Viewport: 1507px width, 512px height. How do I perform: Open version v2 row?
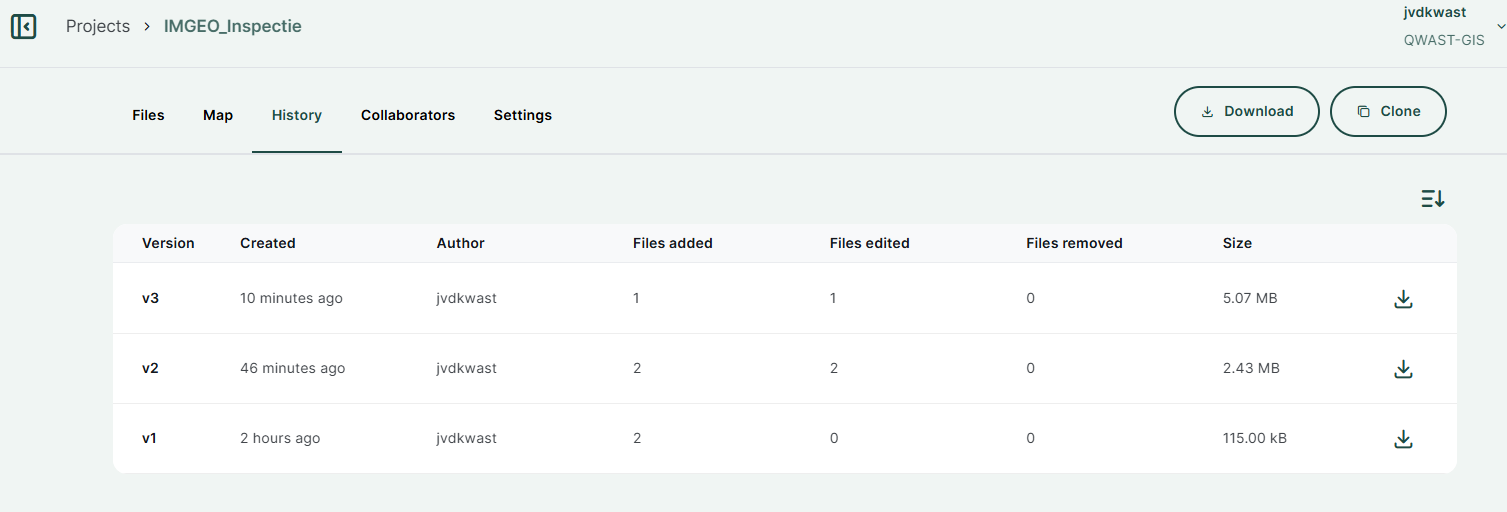(150, 368)
